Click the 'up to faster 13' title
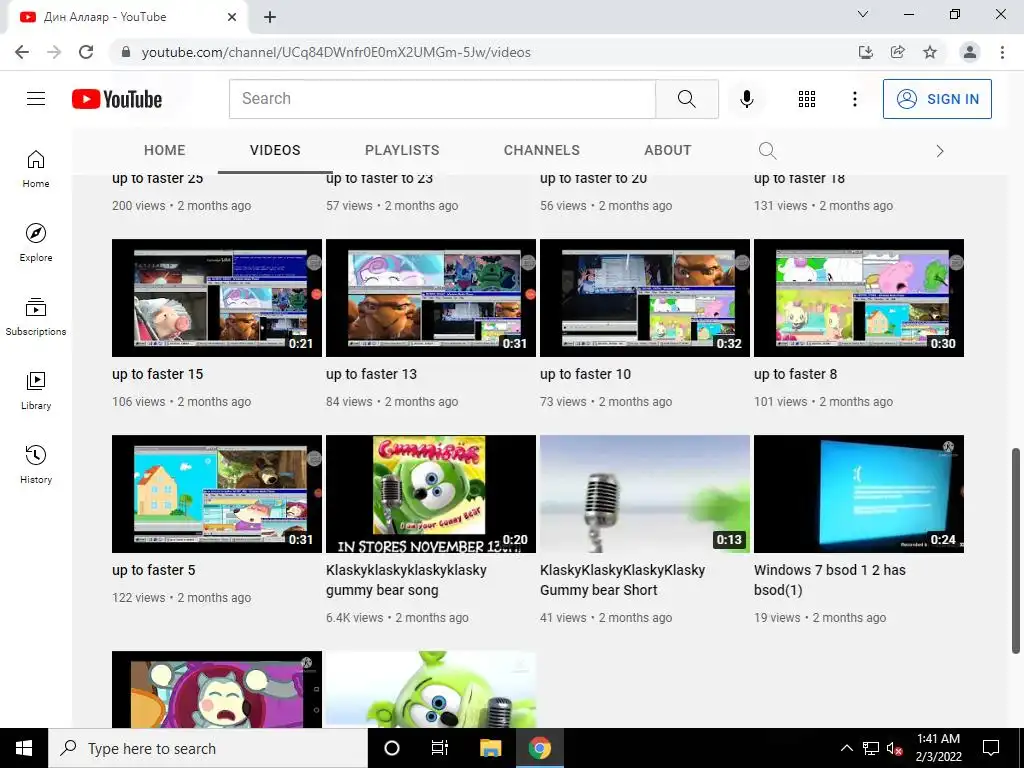The width and height of the screenshot is (1024, 768). [371, 374]
